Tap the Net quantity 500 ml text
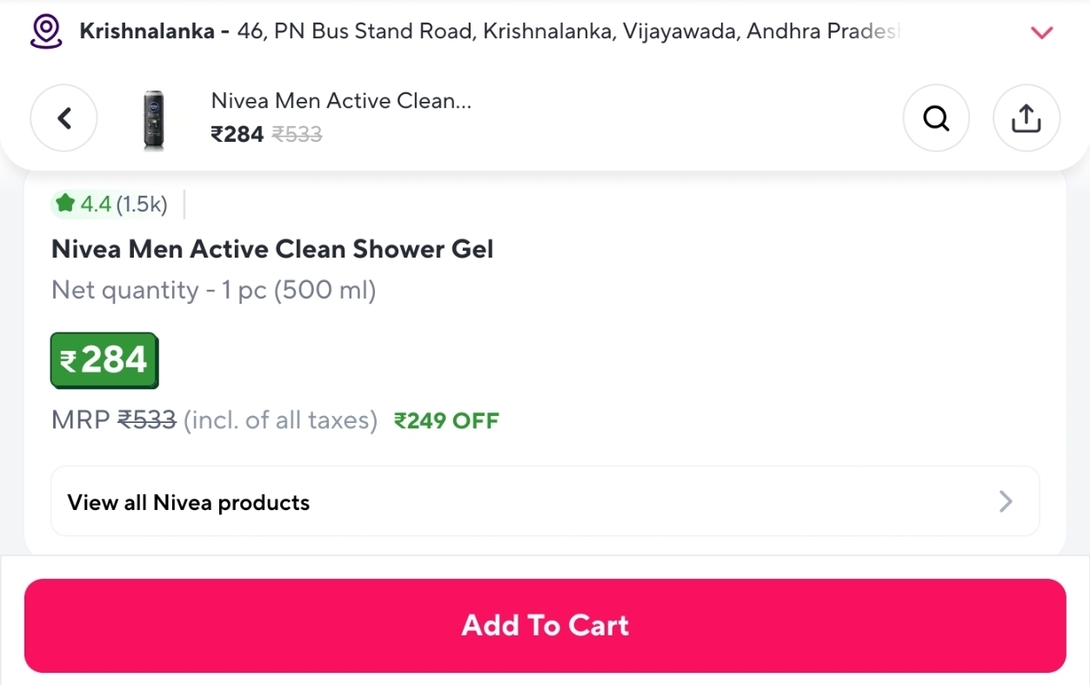 click(x=213, y=290)
